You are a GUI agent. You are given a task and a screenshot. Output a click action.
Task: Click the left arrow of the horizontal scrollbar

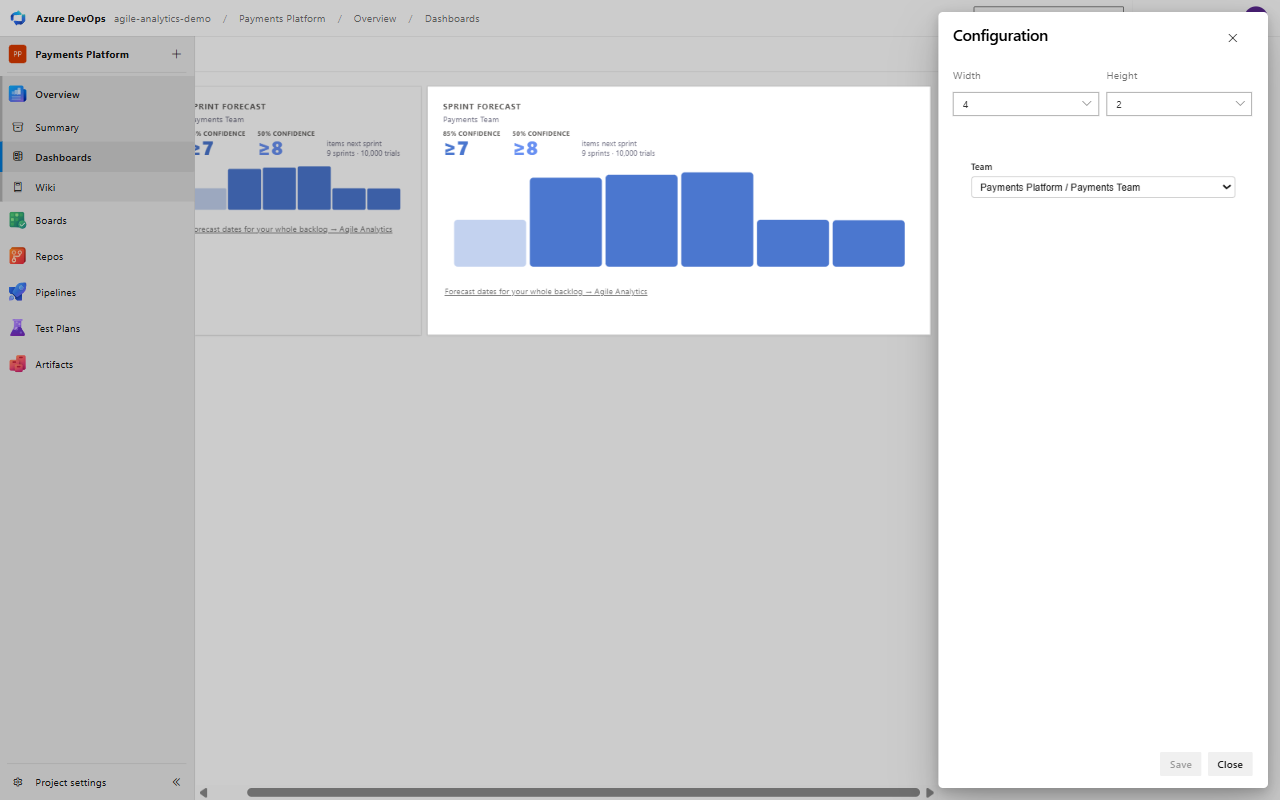tap(203, 792)
